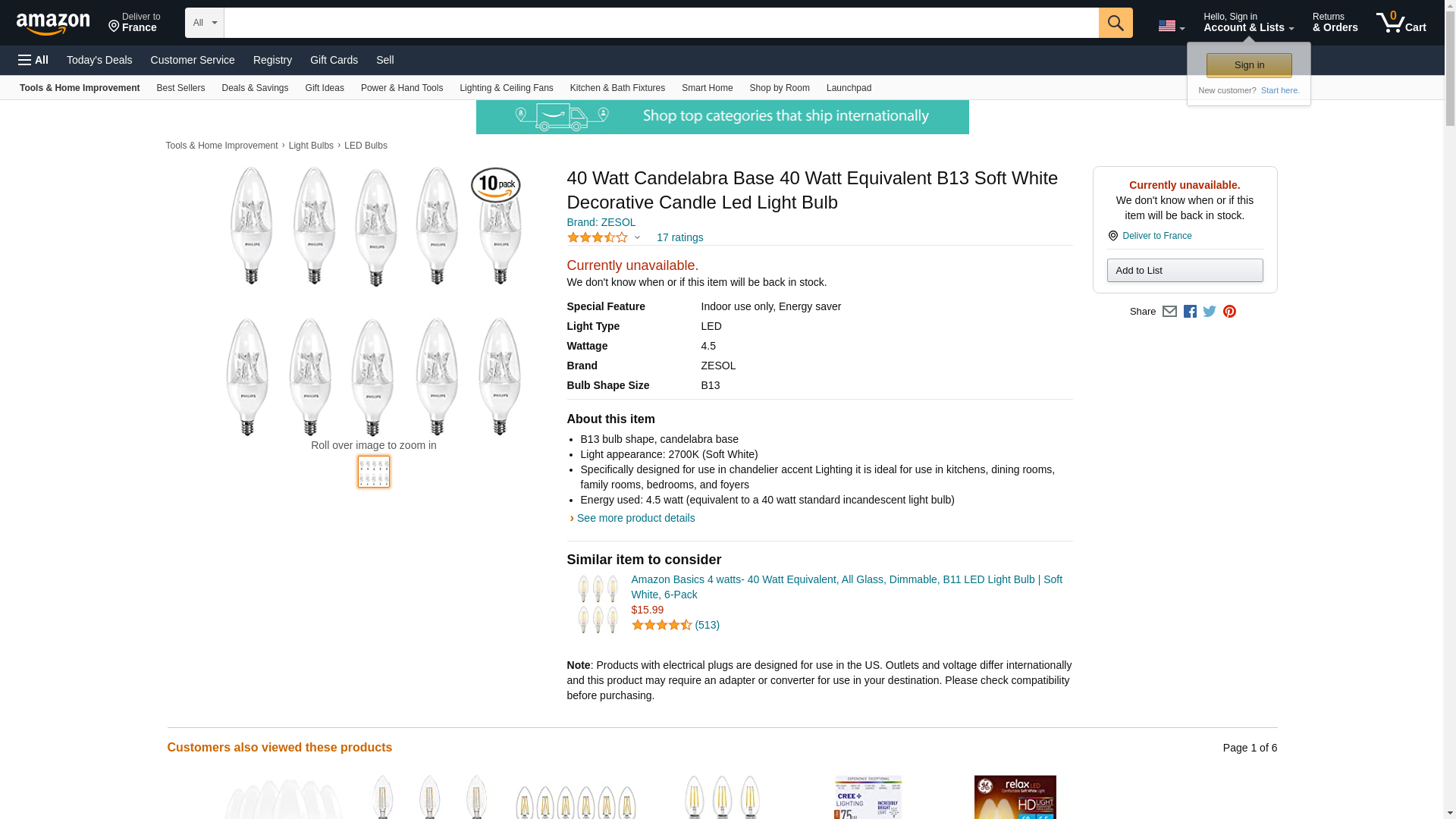The height and width of the screenshot is (819, 1456).
Task: Share product via email icon
Action: point(1169,312)
